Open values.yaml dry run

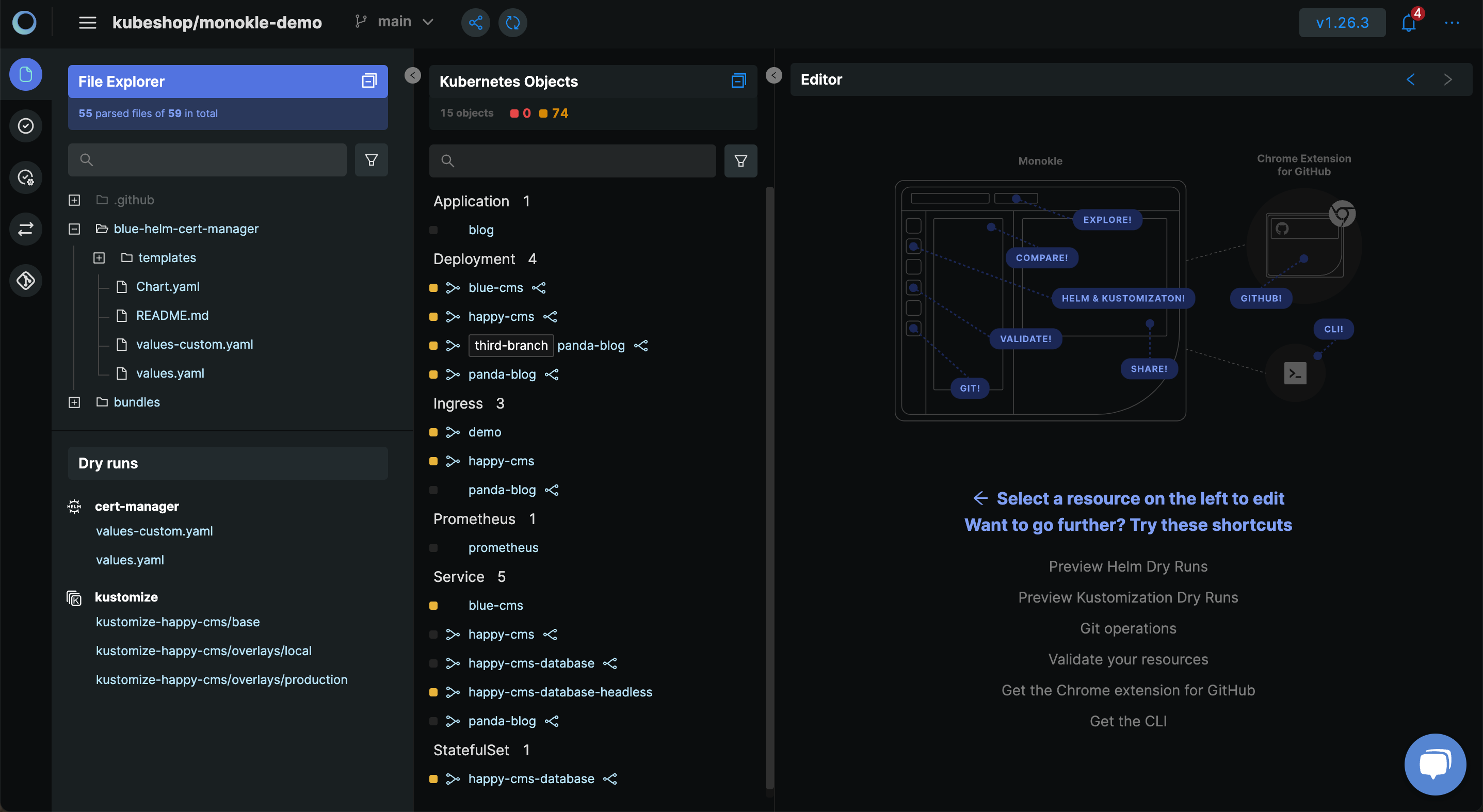pyautogui.click(x=130, y=560)
